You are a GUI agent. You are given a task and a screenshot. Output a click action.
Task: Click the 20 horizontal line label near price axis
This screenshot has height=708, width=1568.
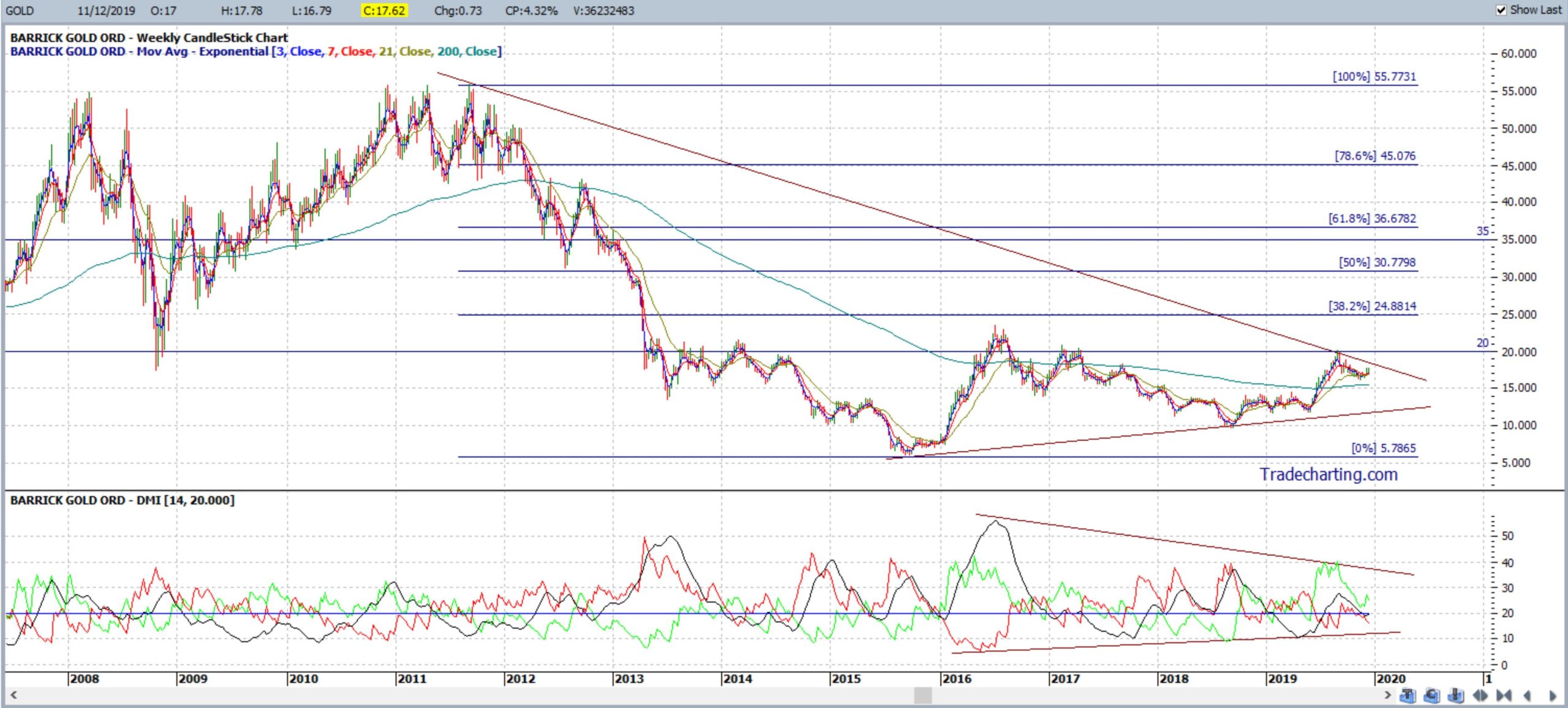[1482, 342]
